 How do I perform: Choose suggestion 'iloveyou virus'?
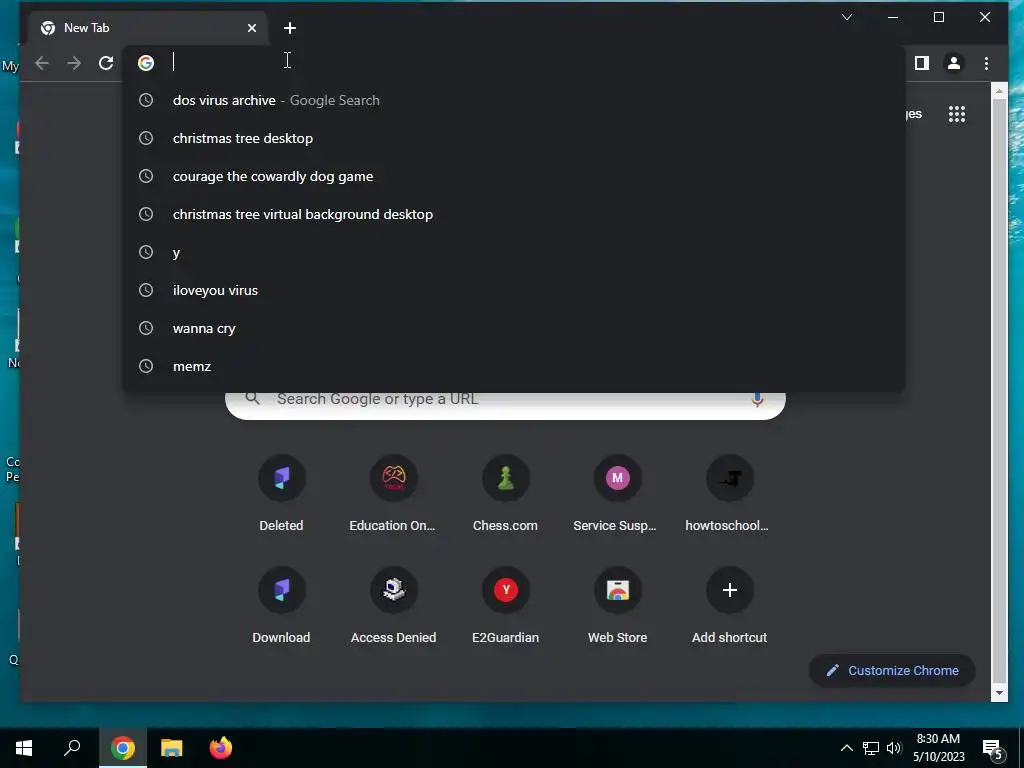(x=513, y=290)
